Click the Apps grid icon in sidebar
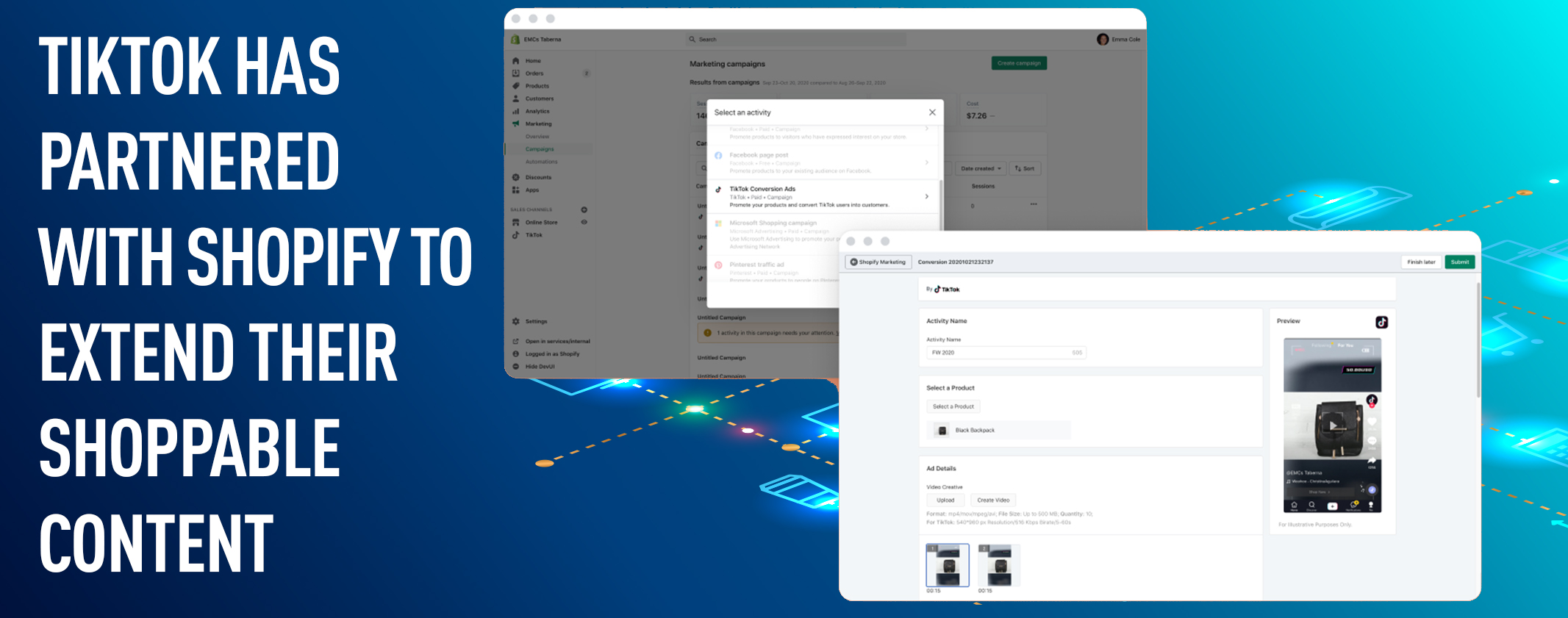The width and height of the screenshot is (1568, 618). click(x=516, y=190)
